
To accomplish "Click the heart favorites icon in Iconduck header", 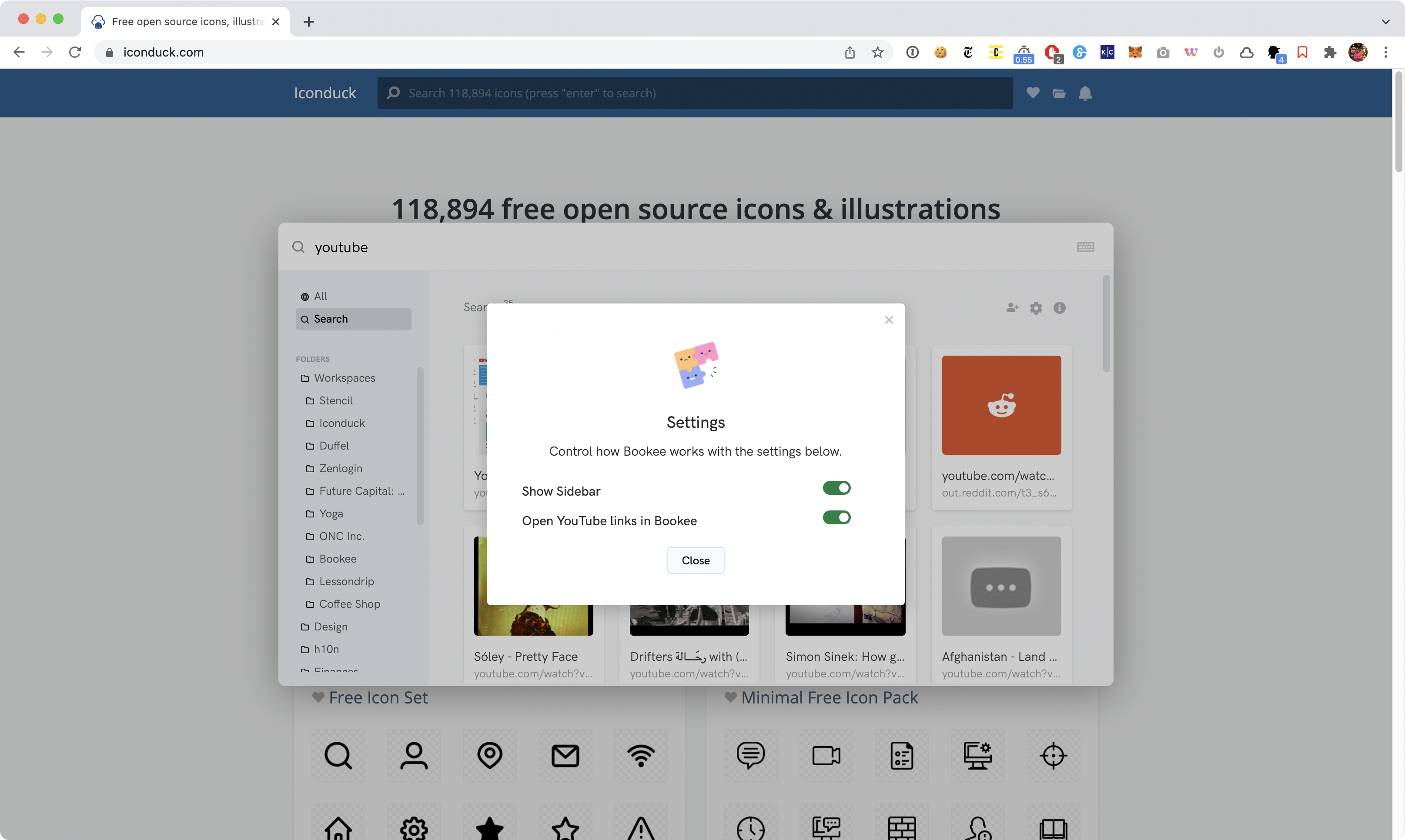I will coord(1032,93).
